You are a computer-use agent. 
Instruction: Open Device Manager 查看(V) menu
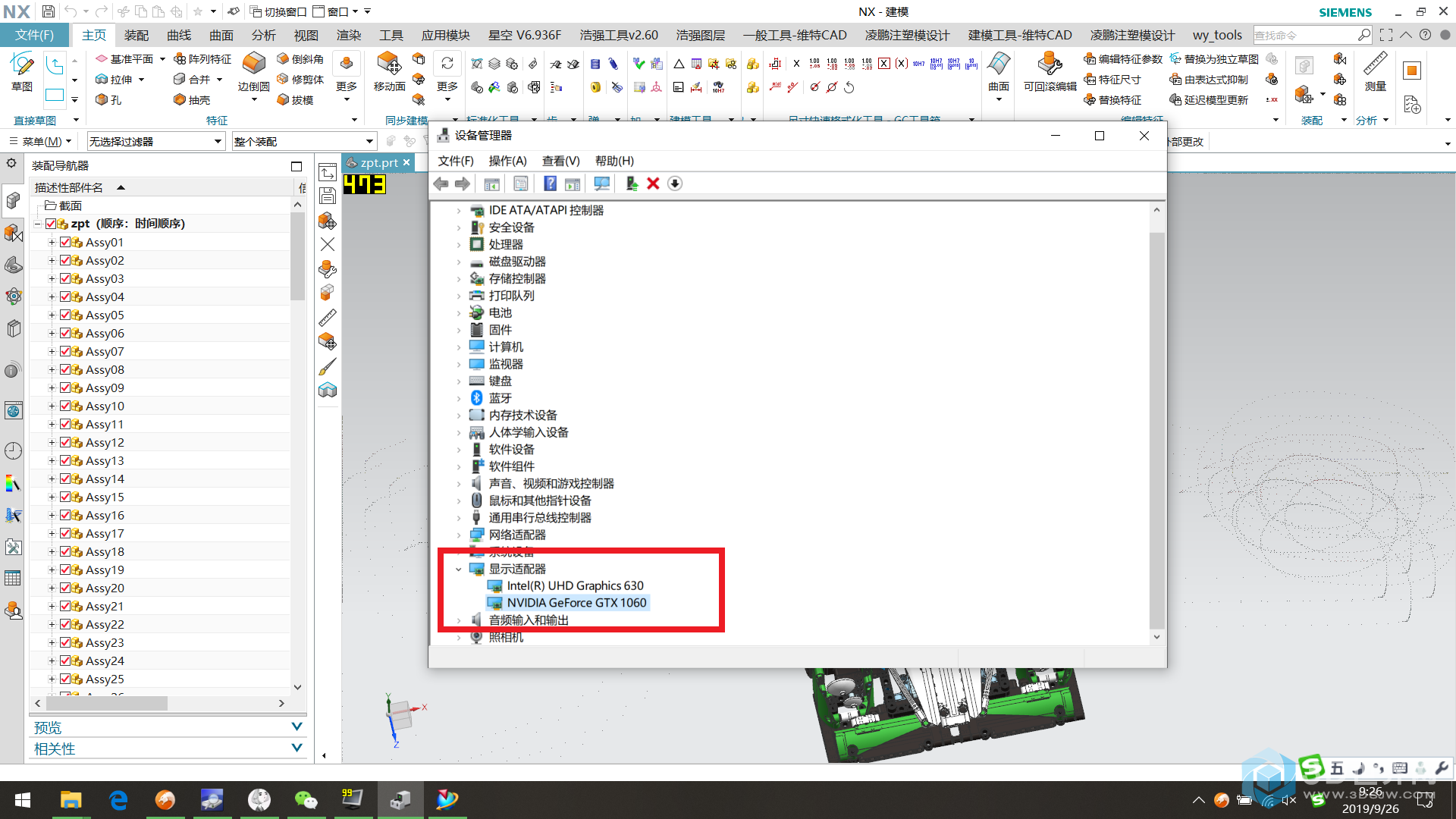point(560,161)
